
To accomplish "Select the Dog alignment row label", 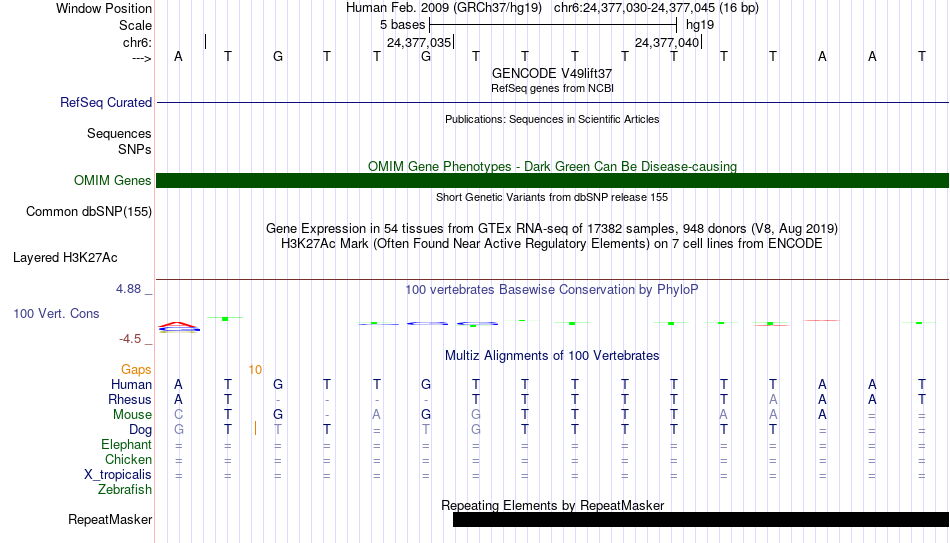I will [141, 430].
